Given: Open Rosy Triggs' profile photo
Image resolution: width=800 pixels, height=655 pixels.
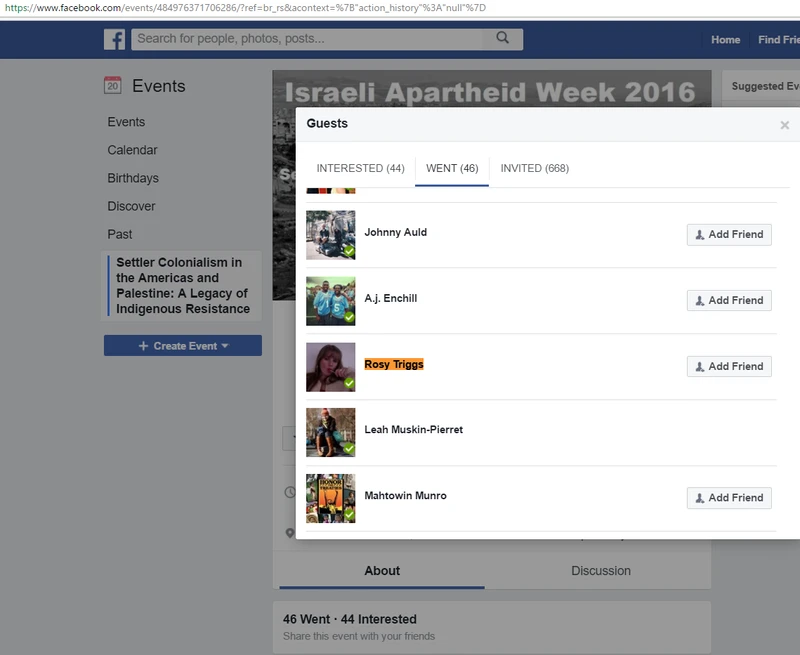Looking at the screenshot, I should tap(331, 367).
